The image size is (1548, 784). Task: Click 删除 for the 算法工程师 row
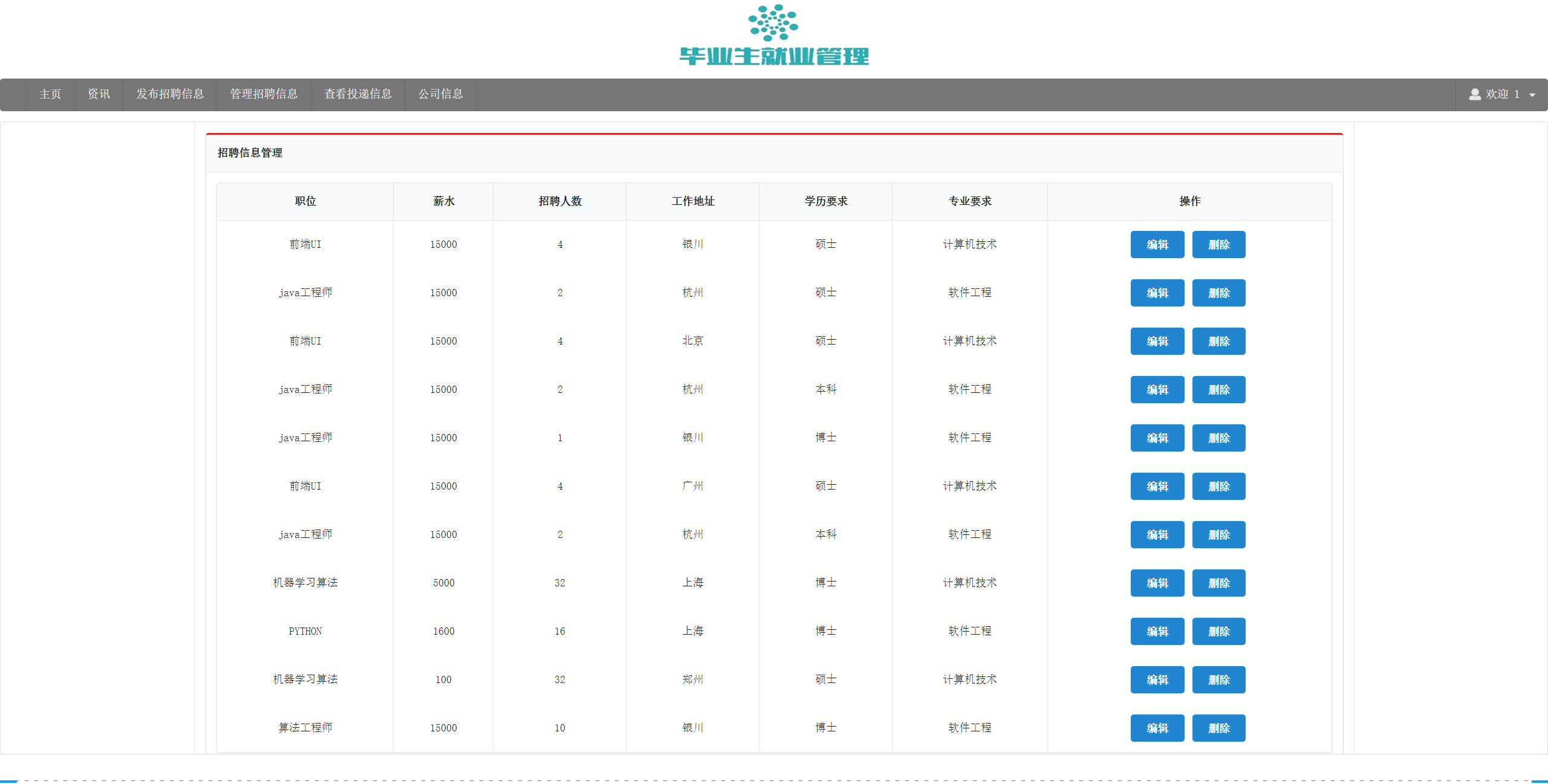coord(1219,728)
